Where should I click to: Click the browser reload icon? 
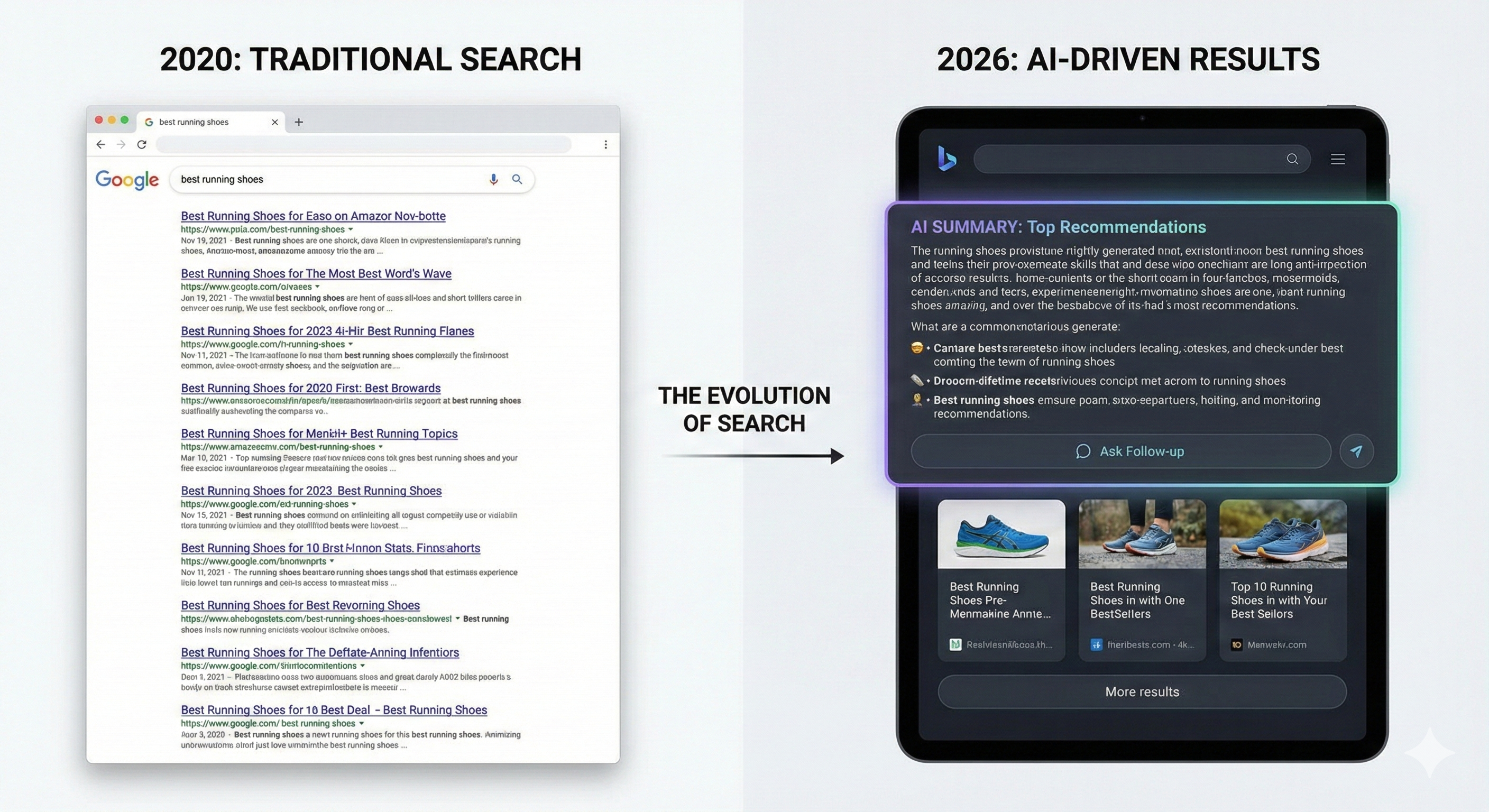click(x=142, y=144)
